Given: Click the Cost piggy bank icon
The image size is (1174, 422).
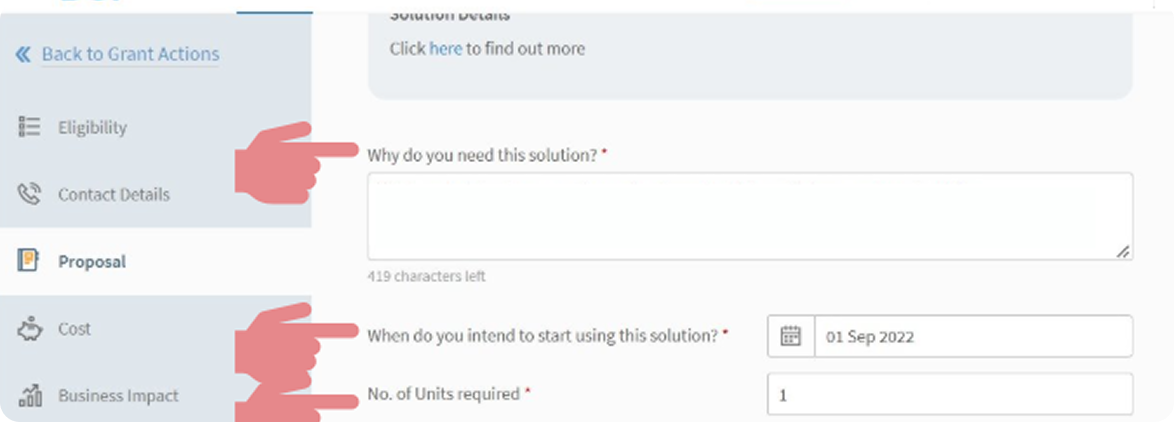Looking at the screenshot, I should point(29,328).
